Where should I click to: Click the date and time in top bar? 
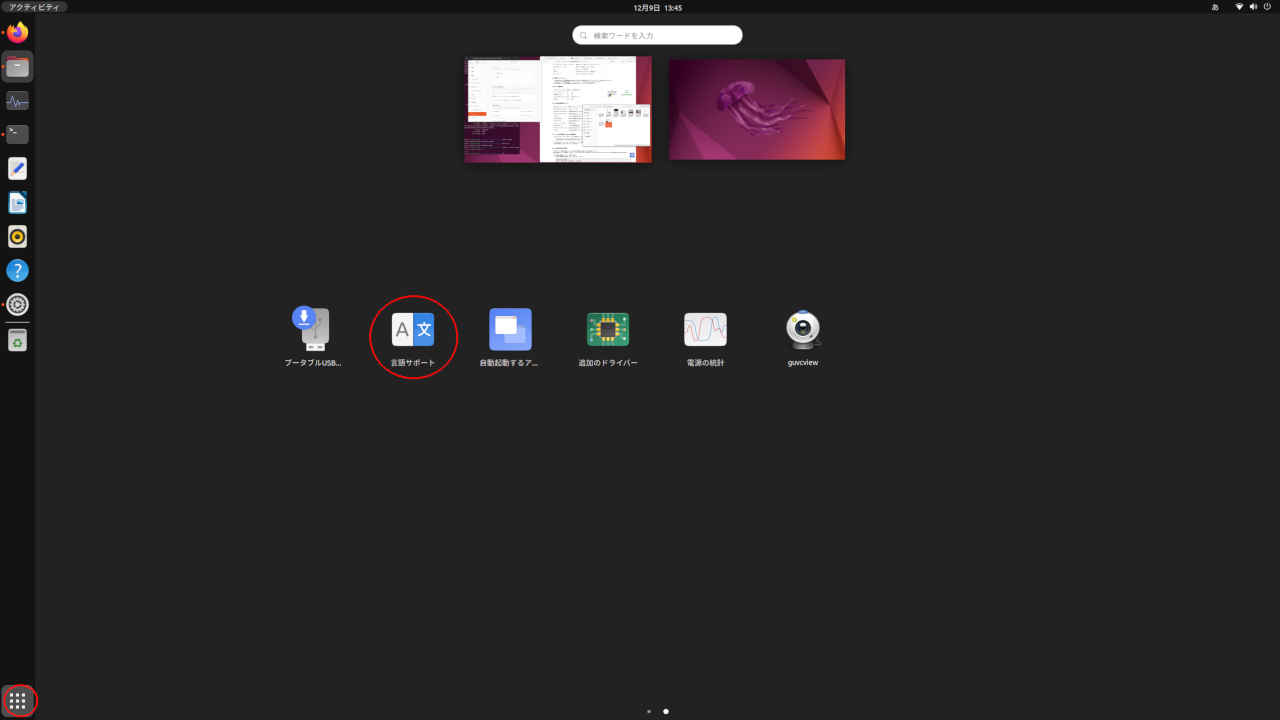tap(656, 7)
